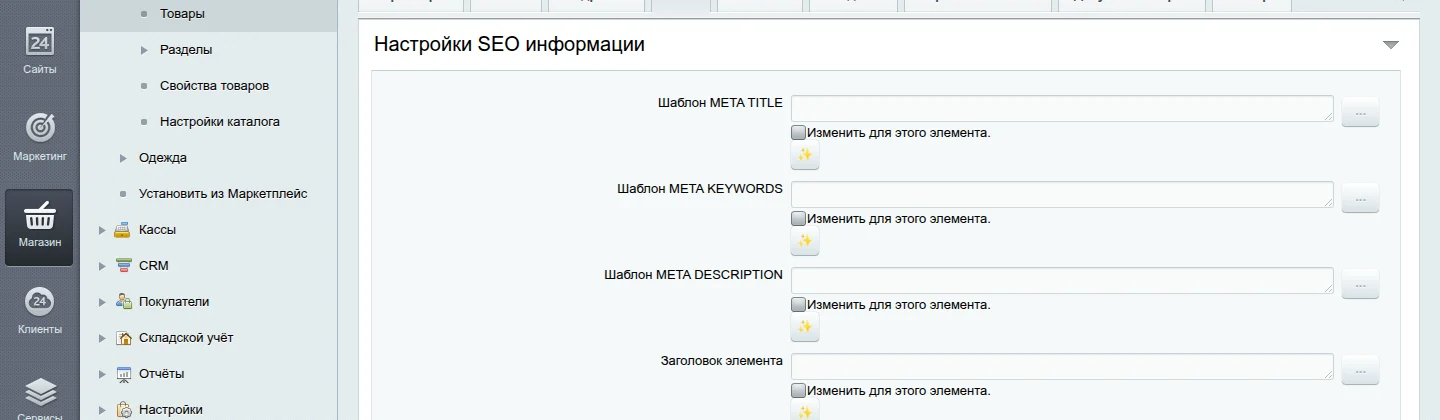Select the Разделы label in the tree

pyautogui.click(x=186, y=50)
